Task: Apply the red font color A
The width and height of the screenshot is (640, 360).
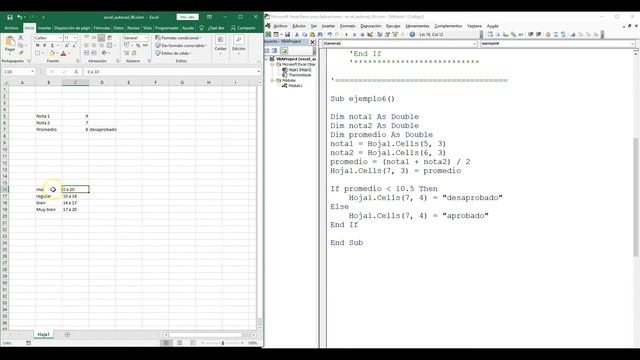Action: (63, 53)
